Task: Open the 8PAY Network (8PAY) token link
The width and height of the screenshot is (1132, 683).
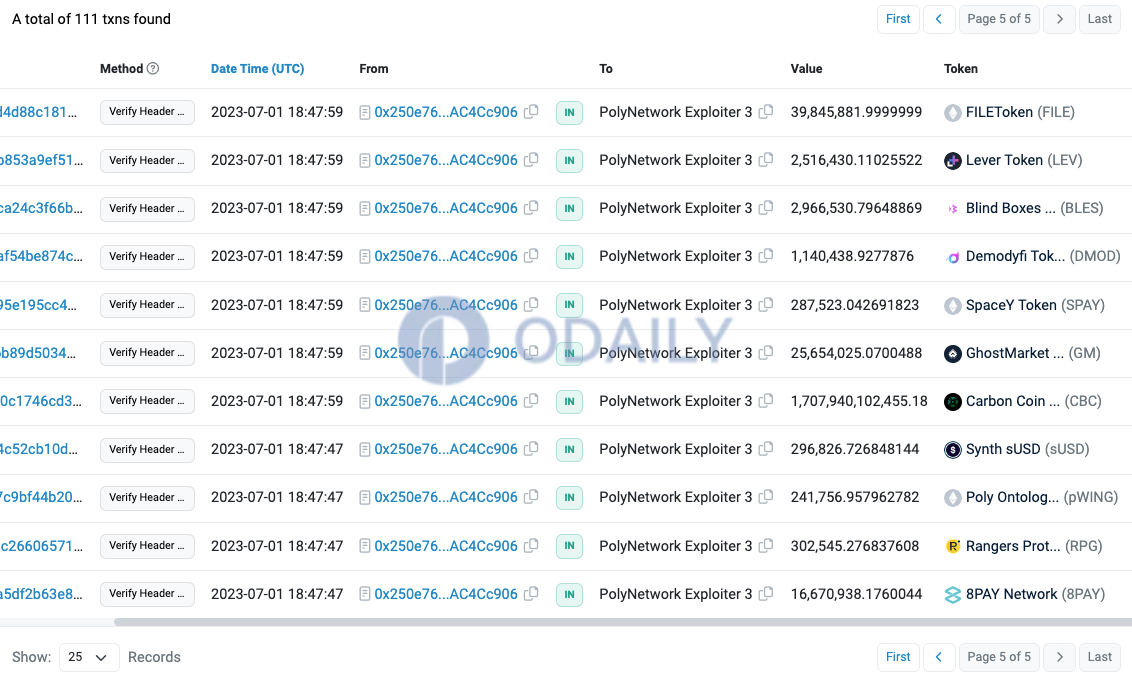Action: 1035,593
